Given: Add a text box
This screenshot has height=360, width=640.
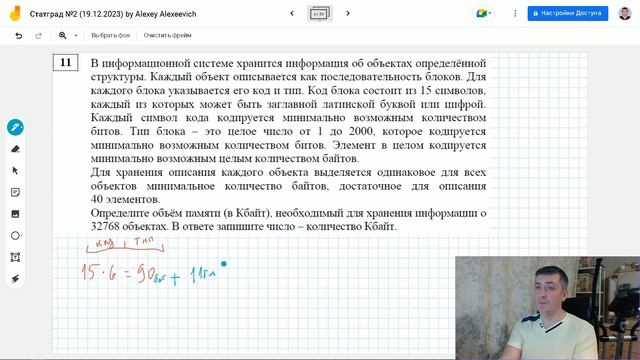Looking at the screenshot, I should coord(16,257).
